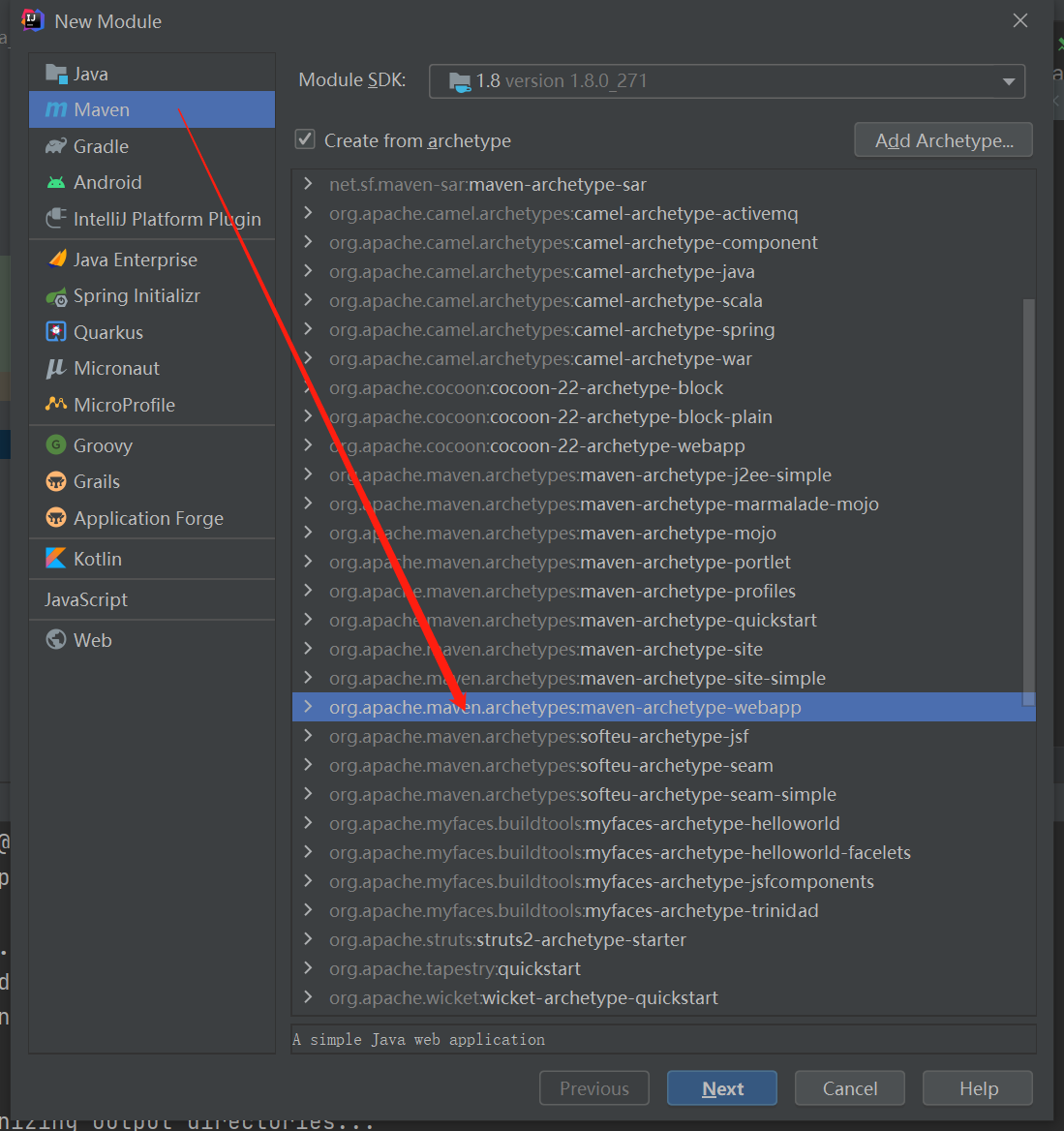Click the Module SDK label

pos(352,79)
